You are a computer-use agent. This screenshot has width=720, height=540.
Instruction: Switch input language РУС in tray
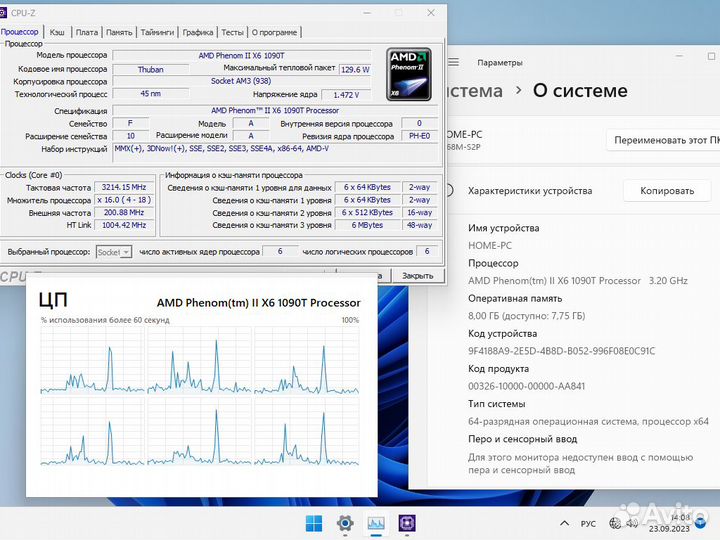pyautogui.click(x=588, y=523)
